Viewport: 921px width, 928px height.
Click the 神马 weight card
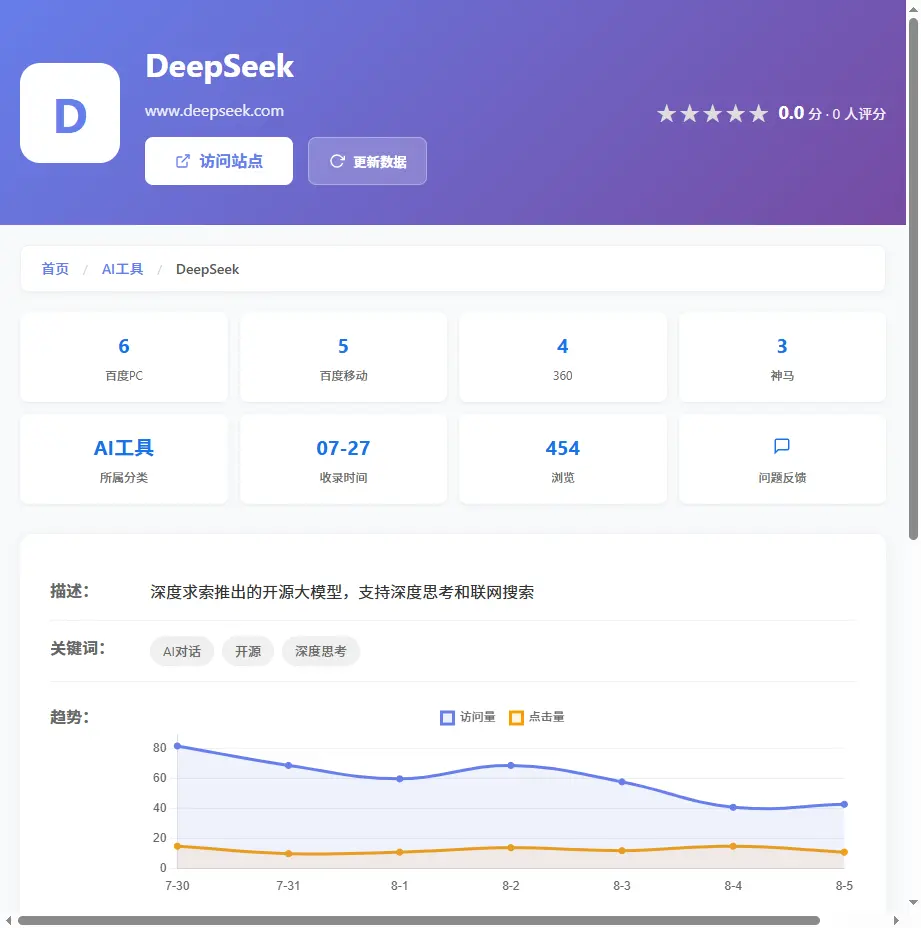tap(782, 357)
